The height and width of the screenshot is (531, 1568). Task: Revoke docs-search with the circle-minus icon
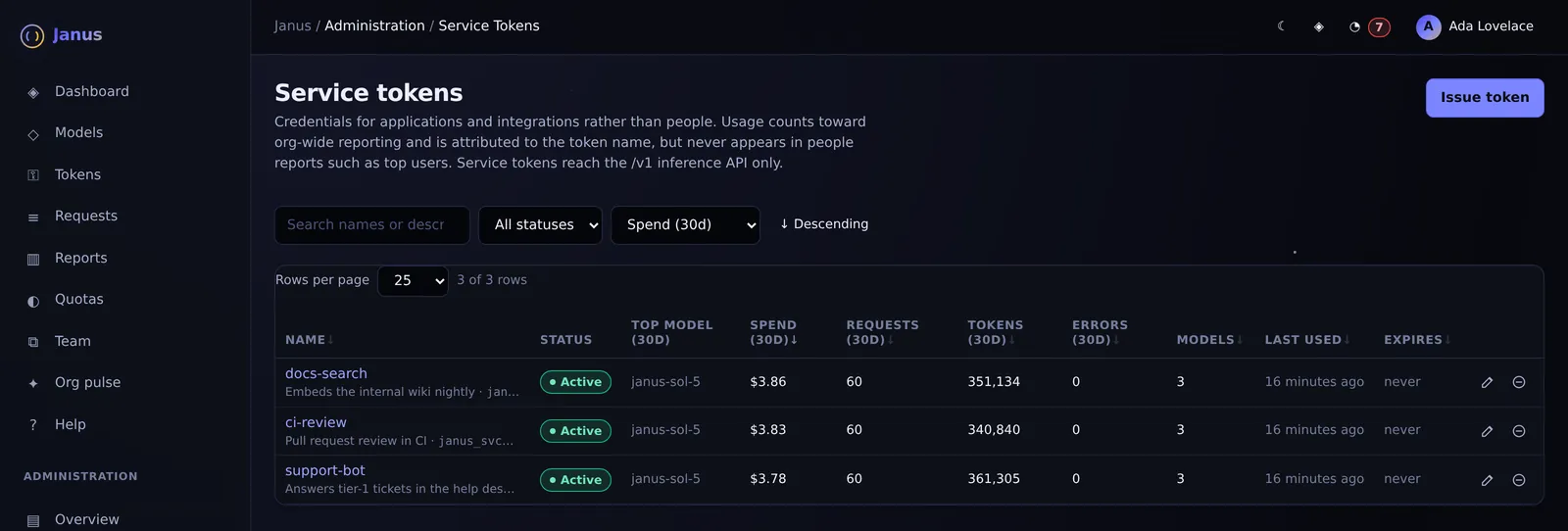pyautogui.click(x=1519, y=383)
